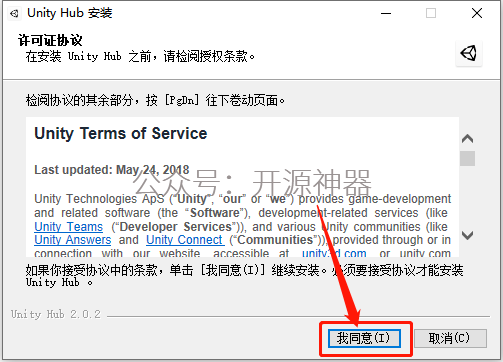Open the Unity Connect link
The image size is (503, 362).
tap(184, 240)
